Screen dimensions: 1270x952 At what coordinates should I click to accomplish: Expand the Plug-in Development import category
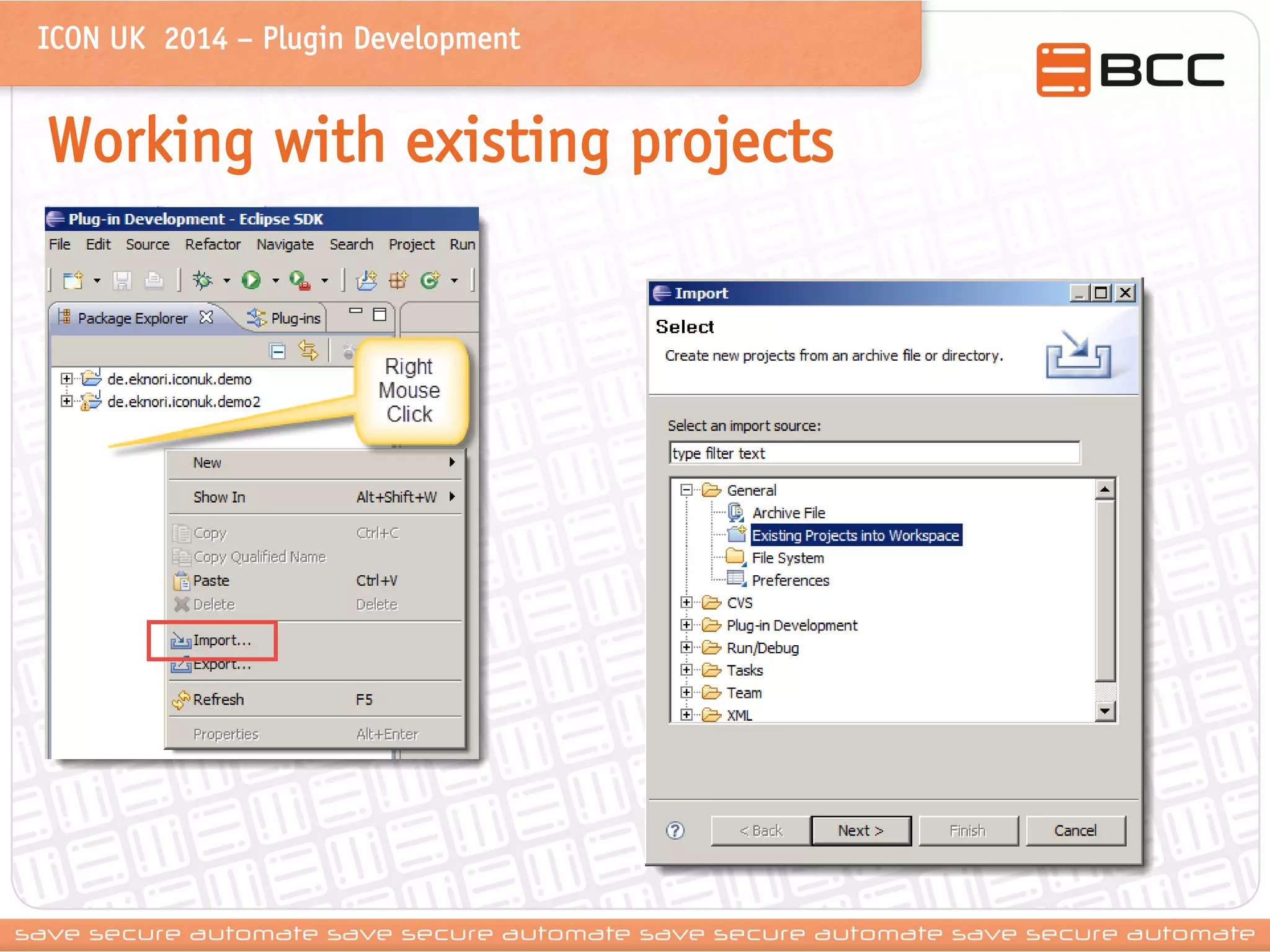coord(686,625)
